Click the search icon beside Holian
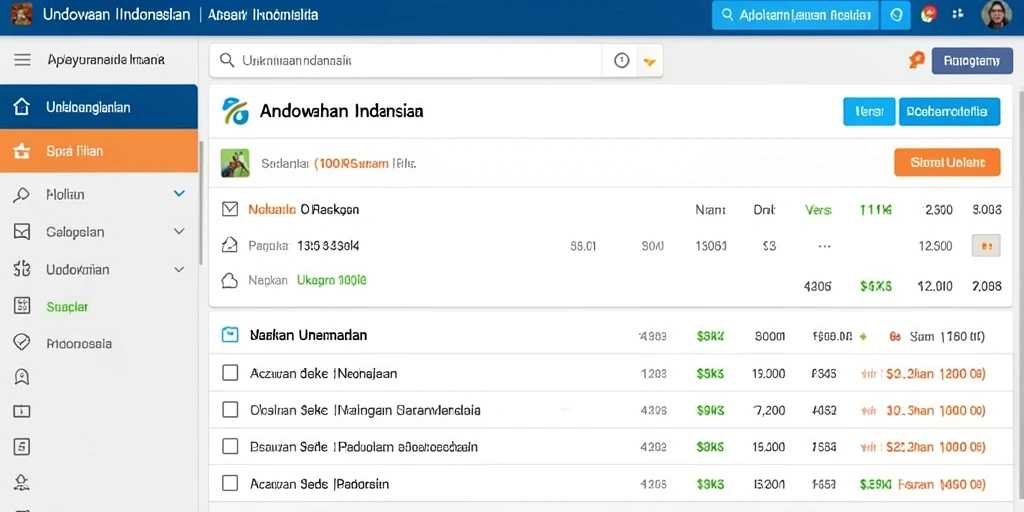Viewport: 1024px width, 512px height. 22,195
